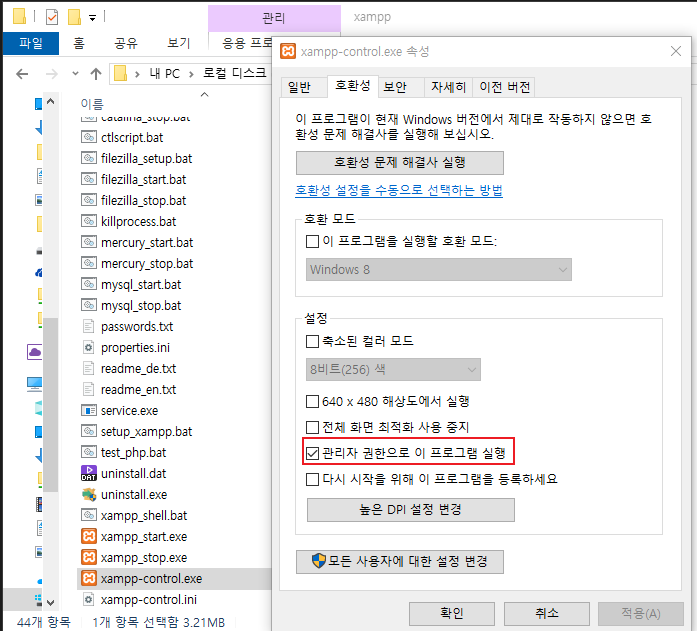
Task: Open the 8비트(256) 색 color dropdown
Action: coord(393,370)
